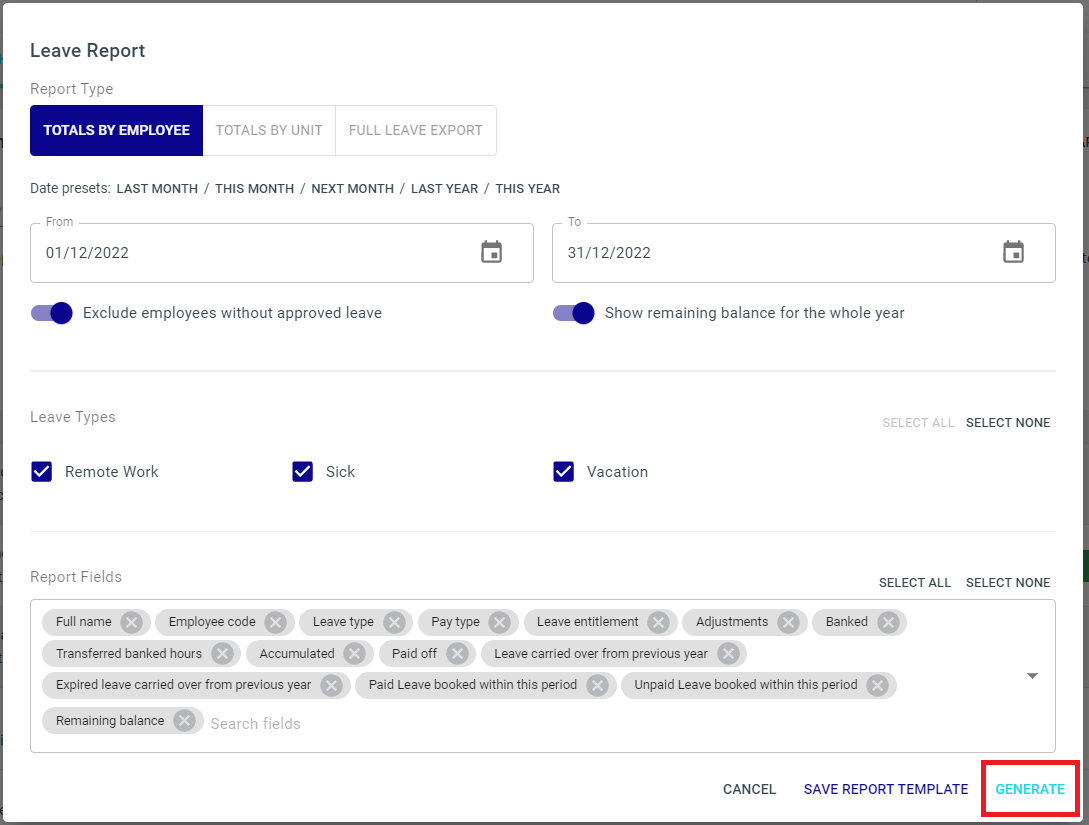Screen dimensions: 1089x825
Task: Click Select All for Leave Types
Action: [918, 423]
